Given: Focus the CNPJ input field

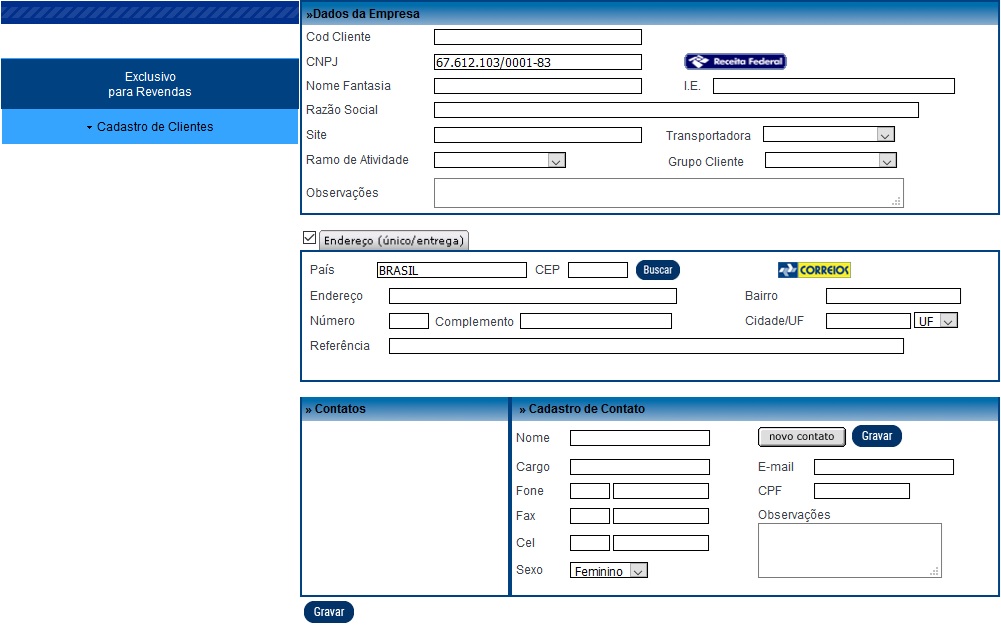Looking at the screenshot, I should tap(537, 62).
